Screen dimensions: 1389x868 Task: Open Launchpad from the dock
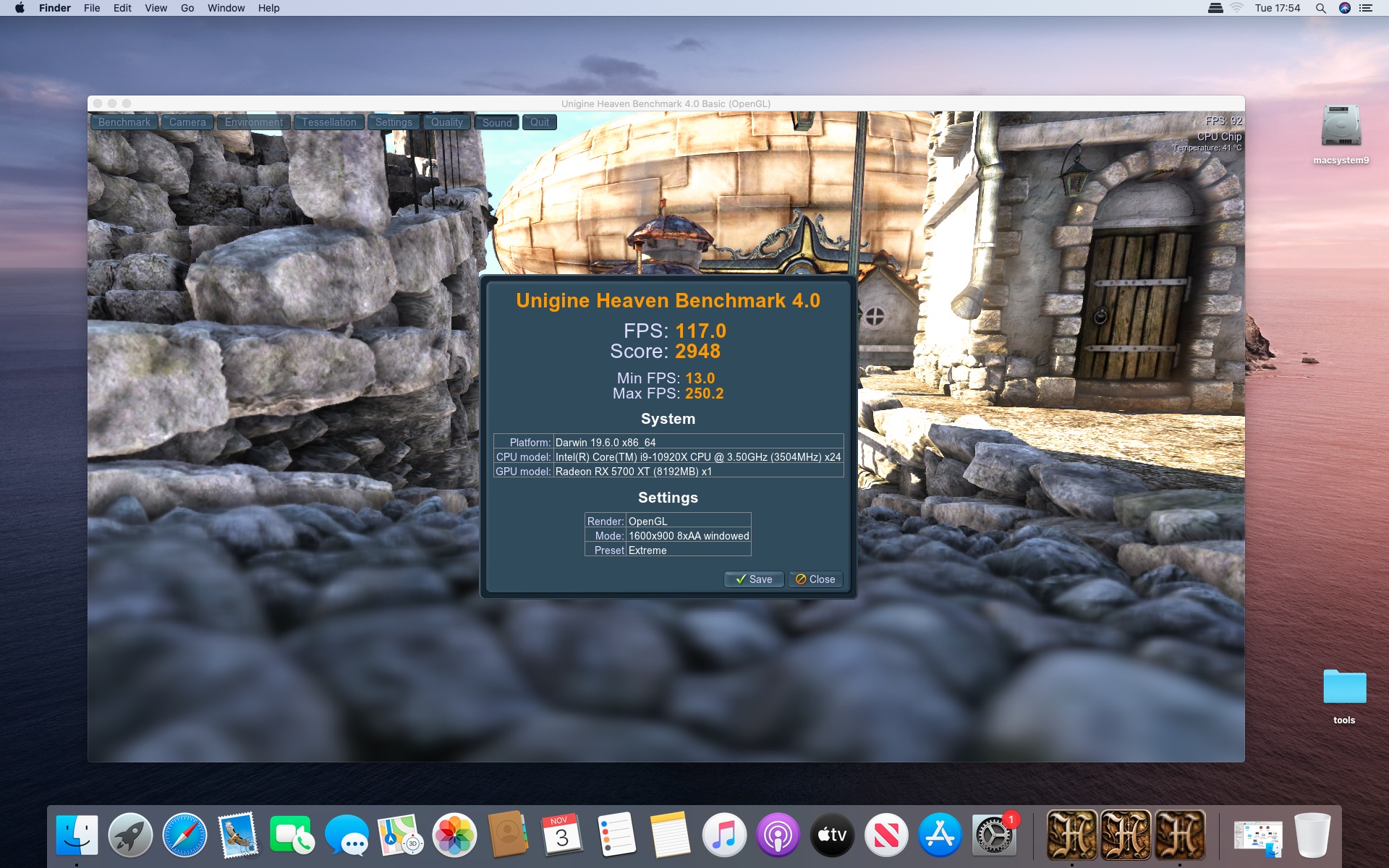click(130, 835)
